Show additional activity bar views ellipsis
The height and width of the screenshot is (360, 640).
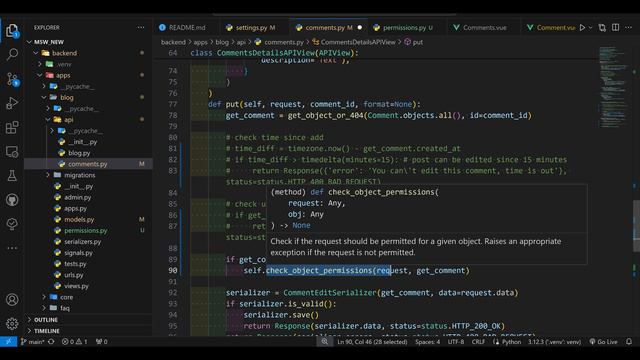12,248
